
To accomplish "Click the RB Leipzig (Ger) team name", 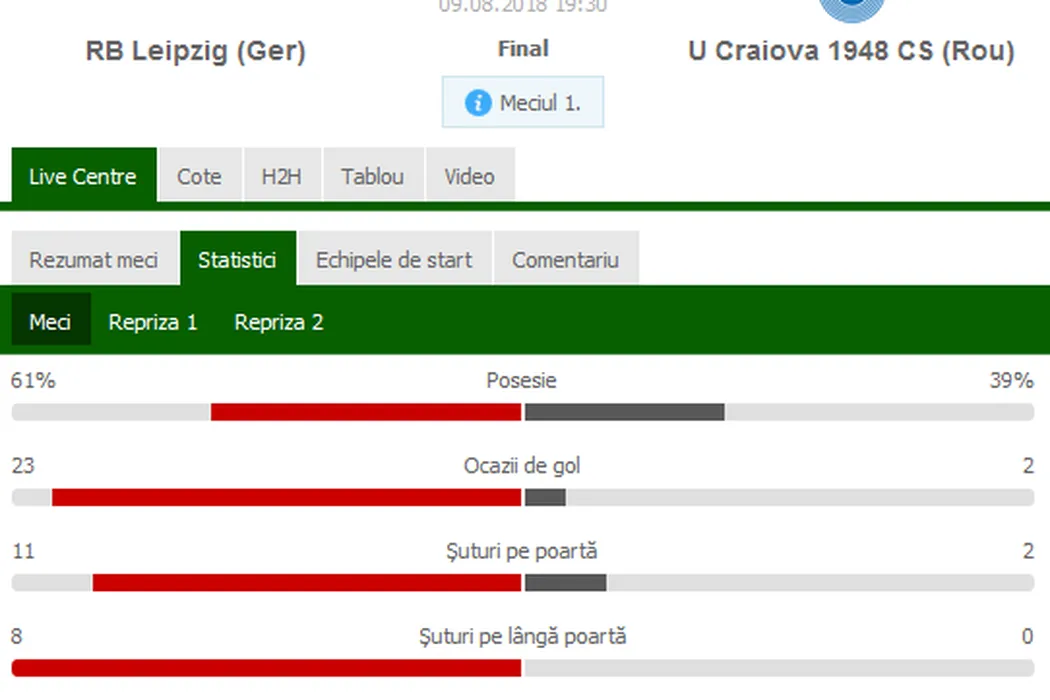I will pos(196,51).
